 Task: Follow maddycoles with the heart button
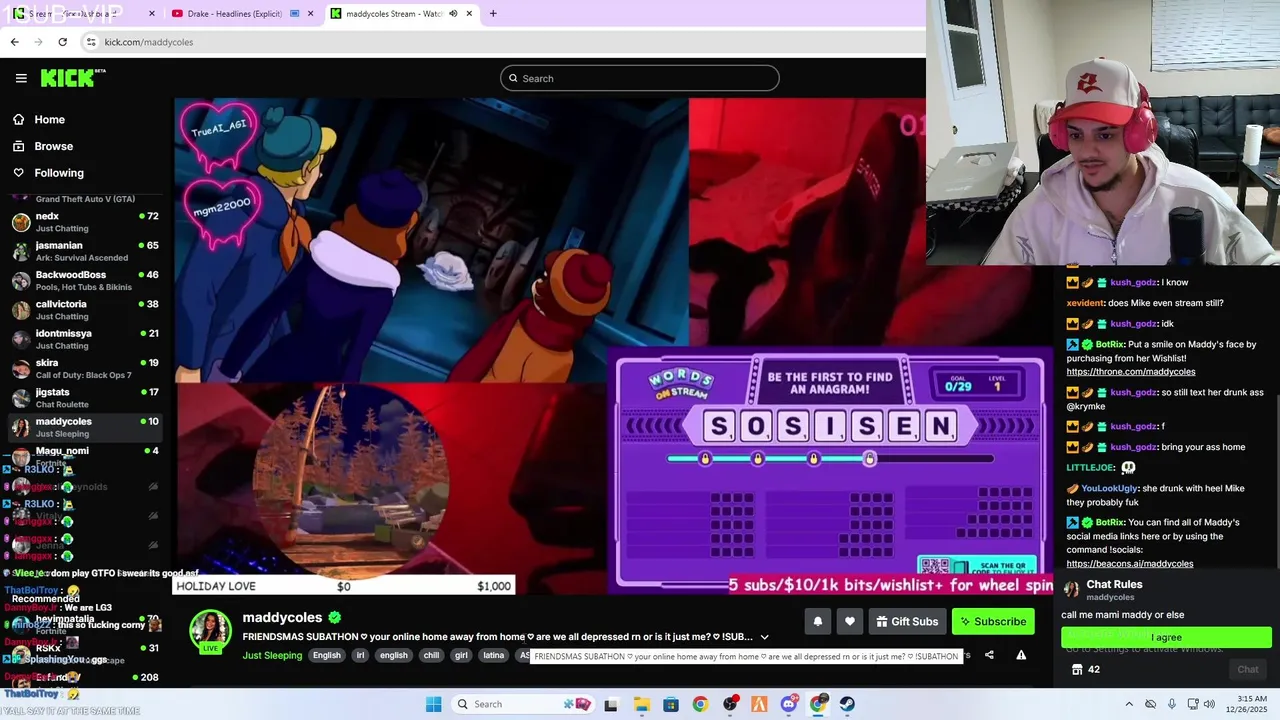point(849,622)
